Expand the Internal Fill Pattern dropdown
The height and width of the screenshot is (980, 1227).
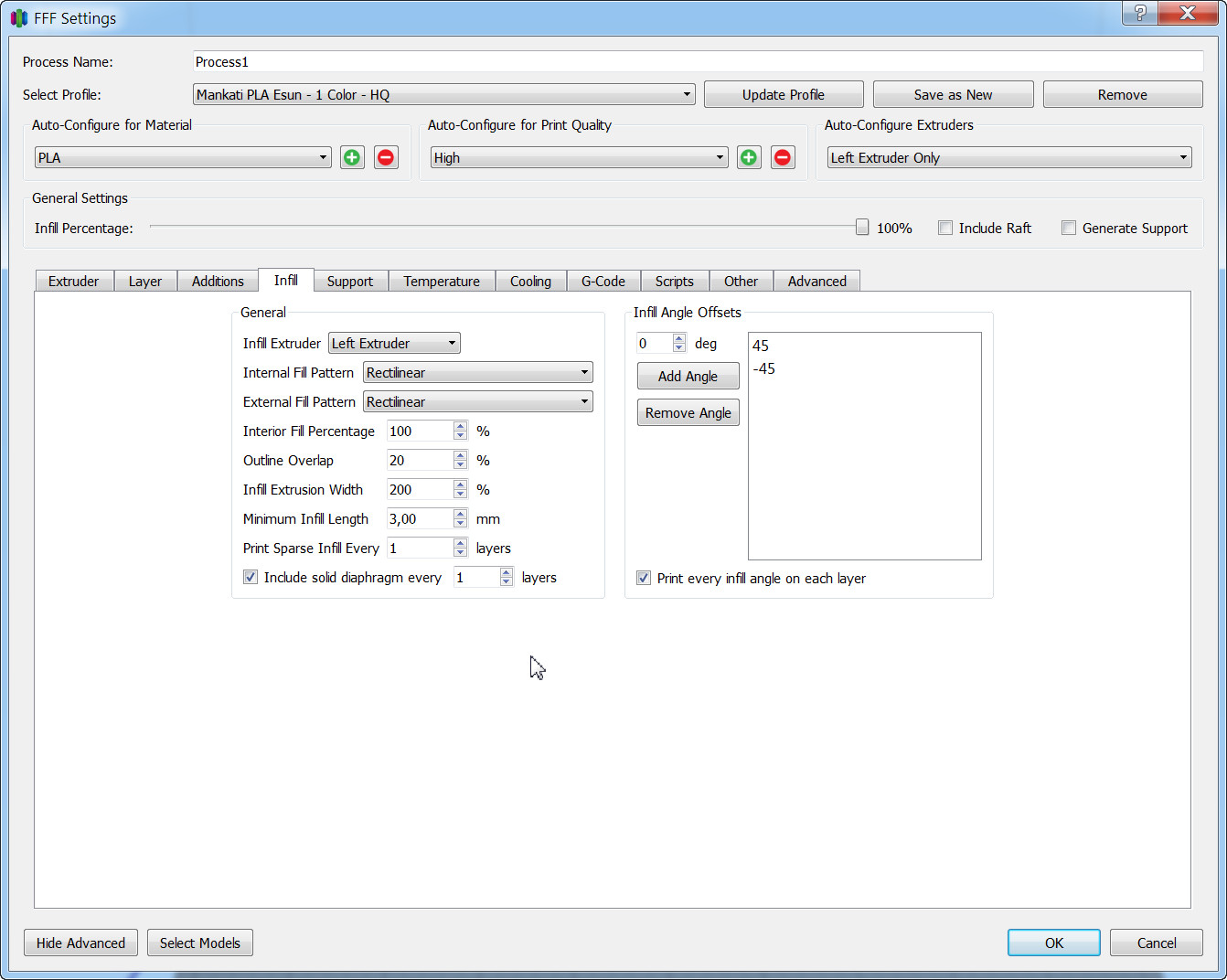[478, 372]
